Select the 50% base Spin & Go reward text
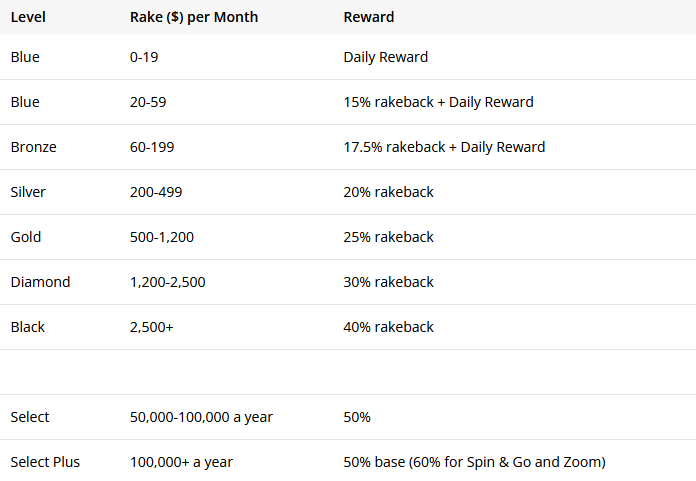The image size is (696, 481). [475, 462]
